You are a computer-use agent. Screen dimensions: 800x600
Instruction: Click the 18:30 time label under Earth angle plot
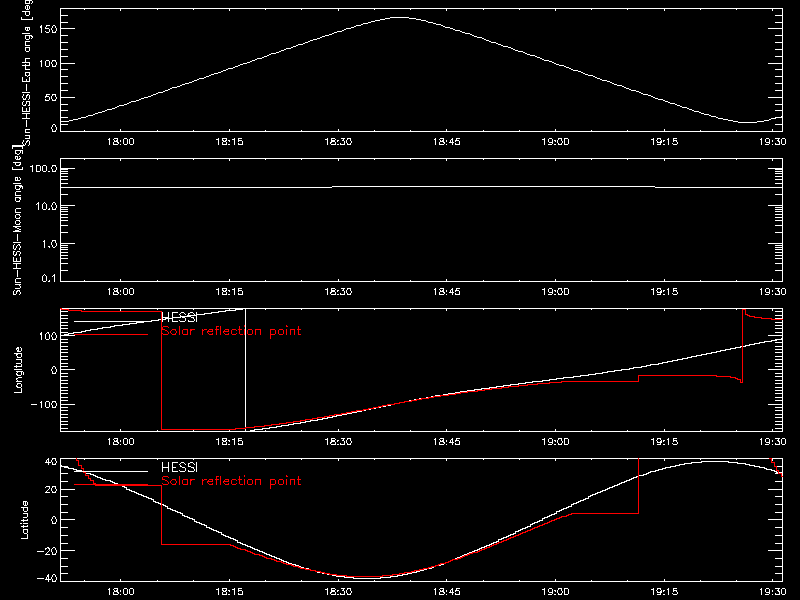tap(338, 142)
